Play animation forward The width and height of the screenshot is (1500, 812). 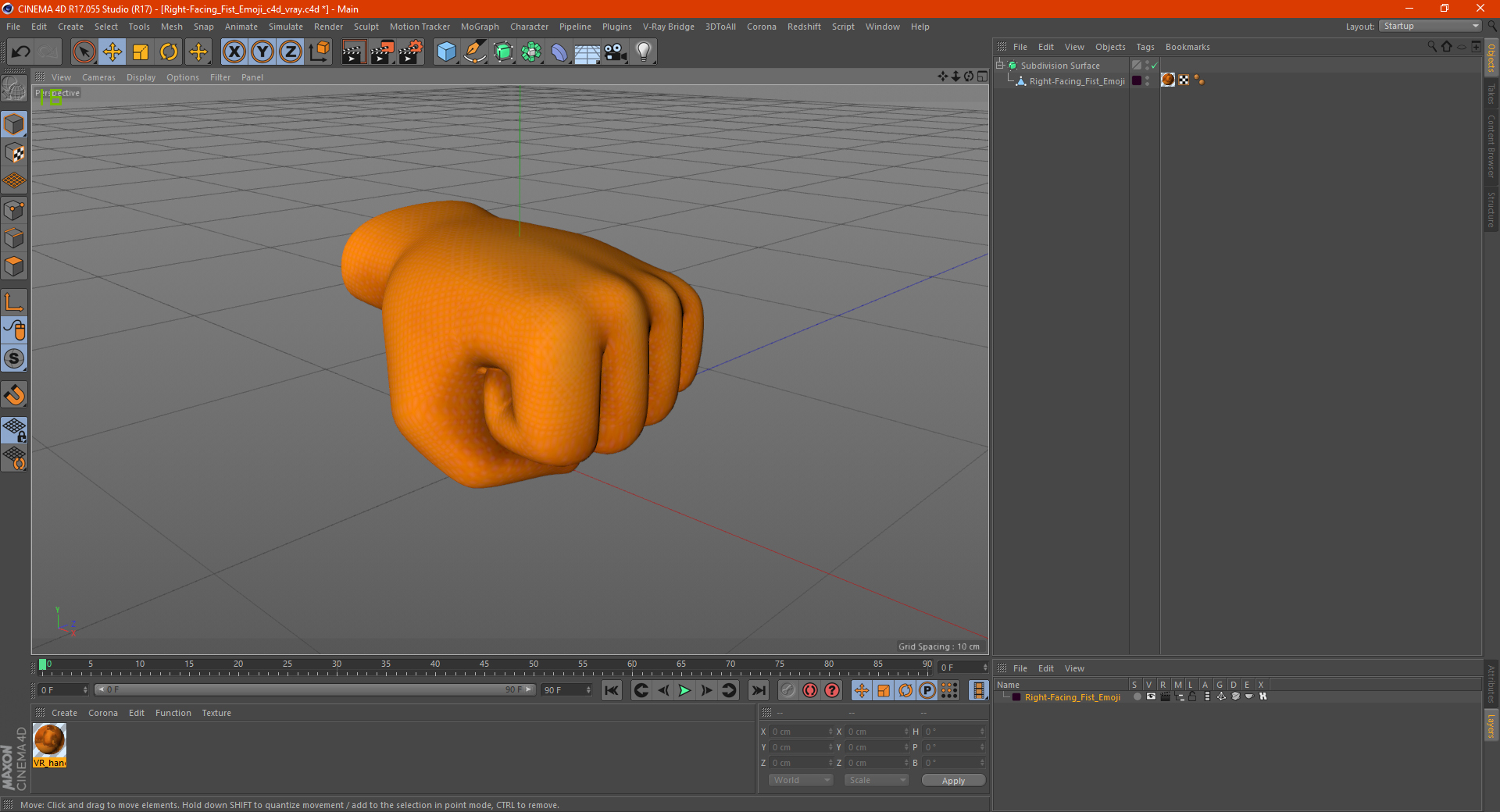click(x=684, y=690)
